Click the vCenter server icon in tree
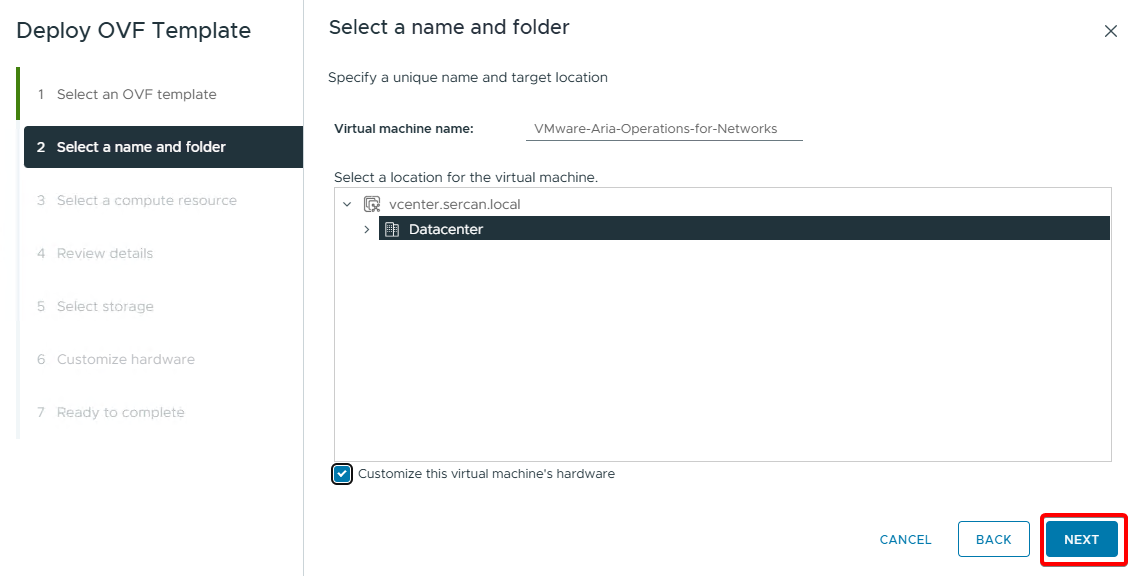The height and width of the screenshot is (576, 1139). click(372, 204)
